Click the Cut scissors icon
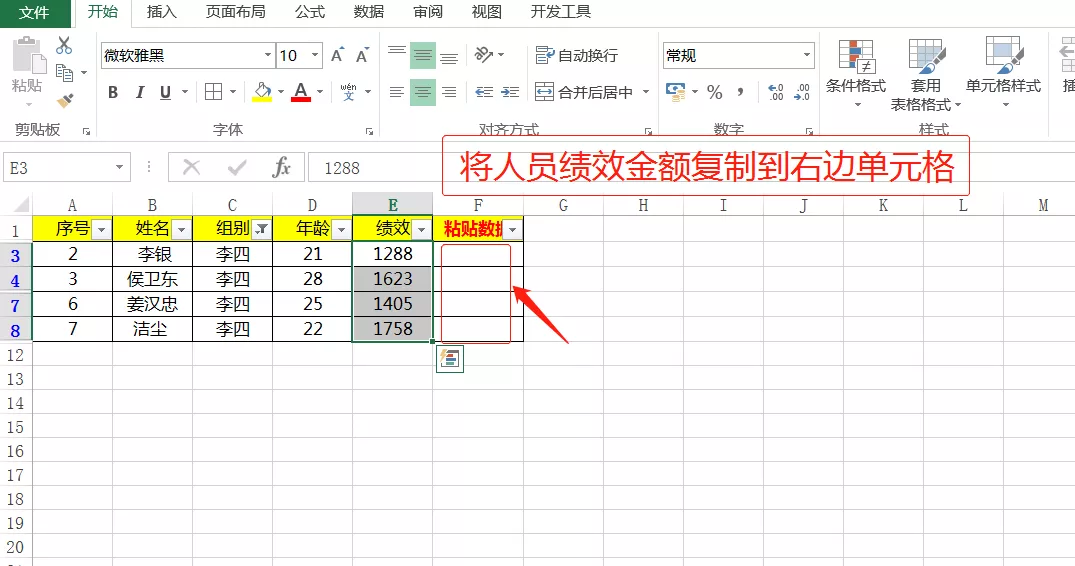The image size is (1075, 566). (64, 45)
